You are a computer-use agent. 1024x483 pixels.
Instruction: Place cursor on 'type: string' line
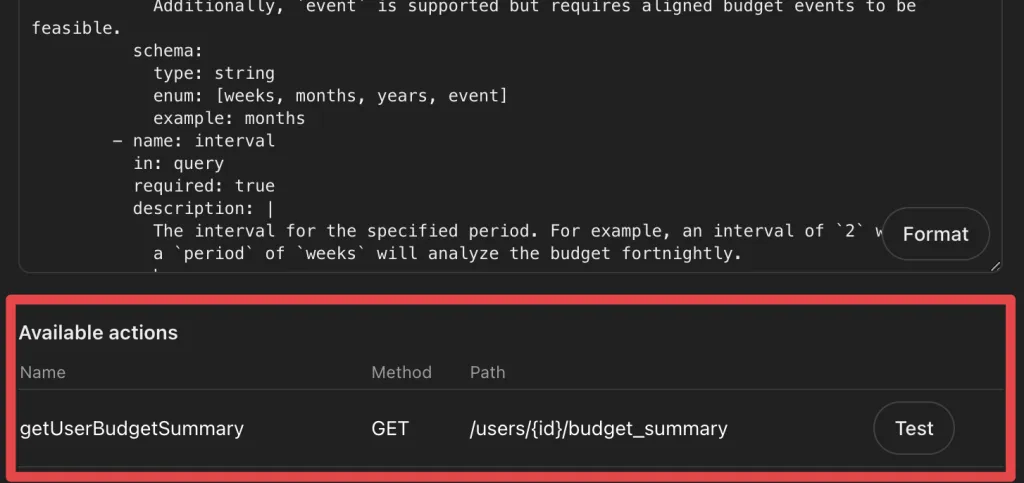pos(214,73)
